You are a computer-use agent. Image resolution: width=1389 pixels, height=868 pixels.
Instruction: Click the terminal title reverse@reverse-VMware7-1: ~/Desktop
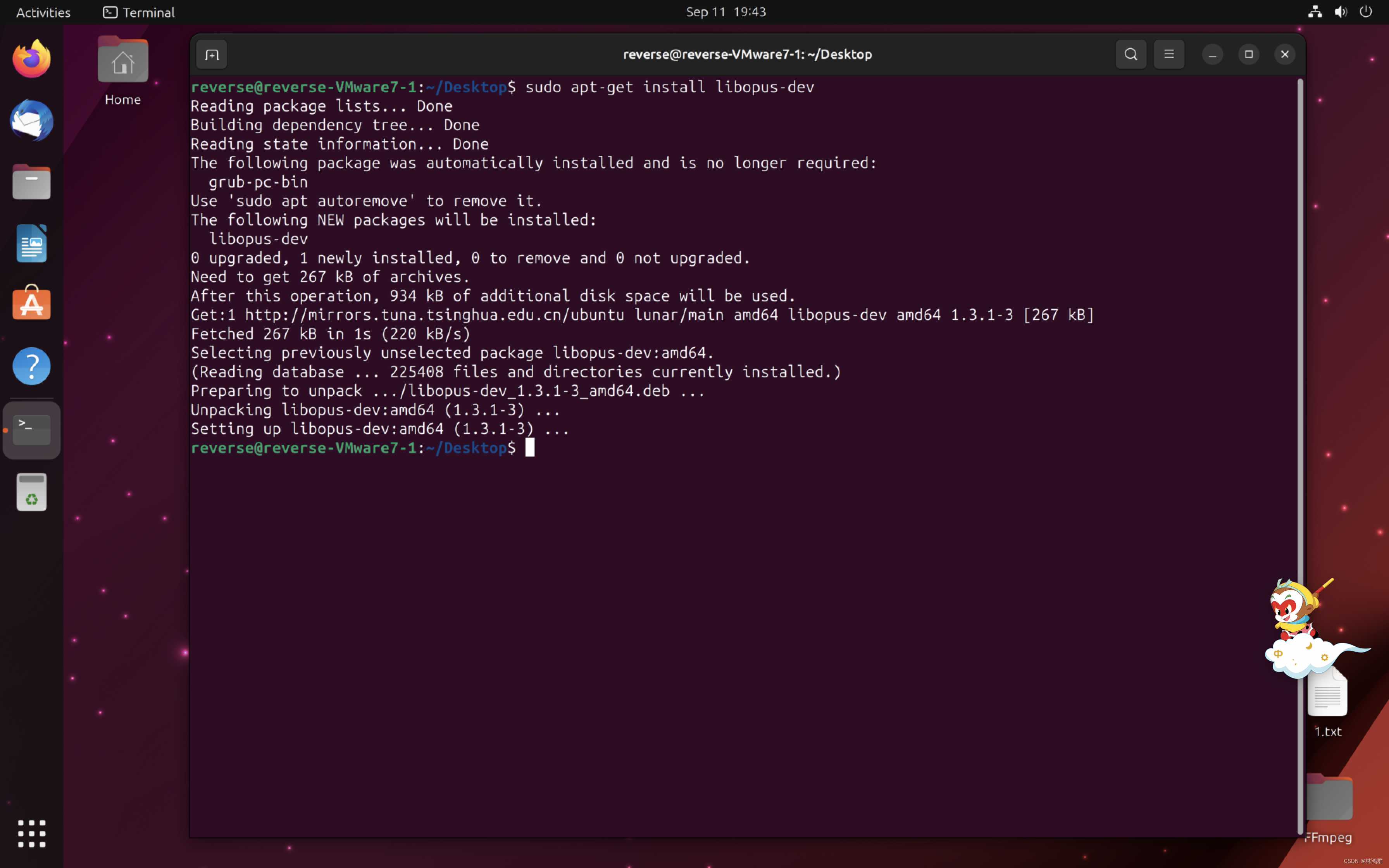tap(747, 55)
